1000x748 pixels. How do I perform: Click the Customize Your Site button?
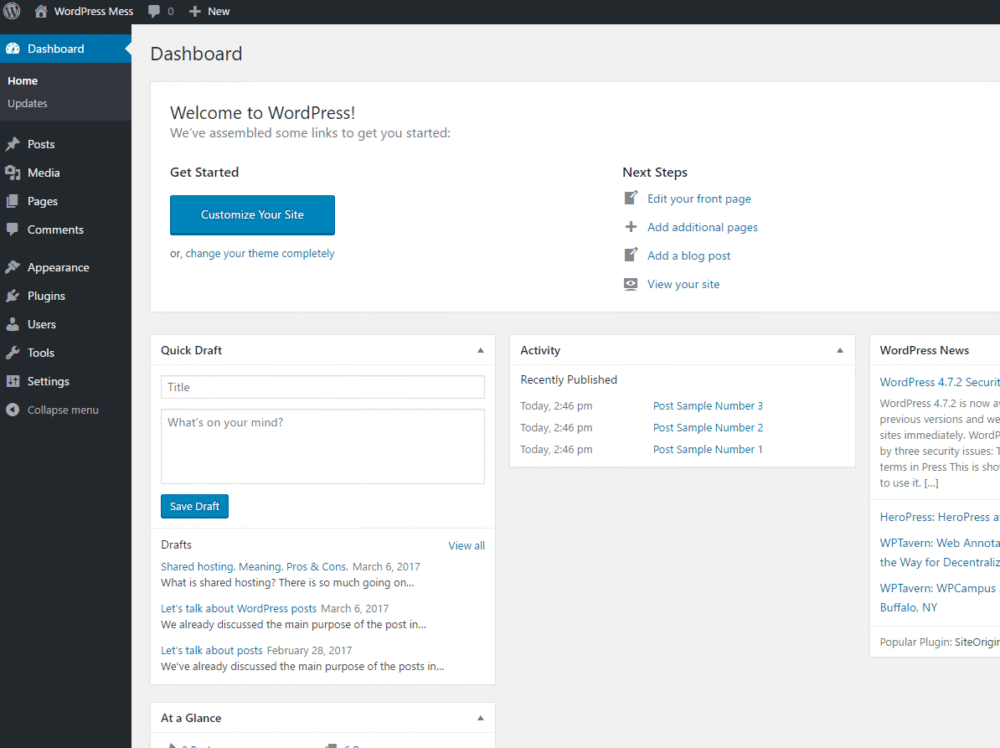coord(252,215)
